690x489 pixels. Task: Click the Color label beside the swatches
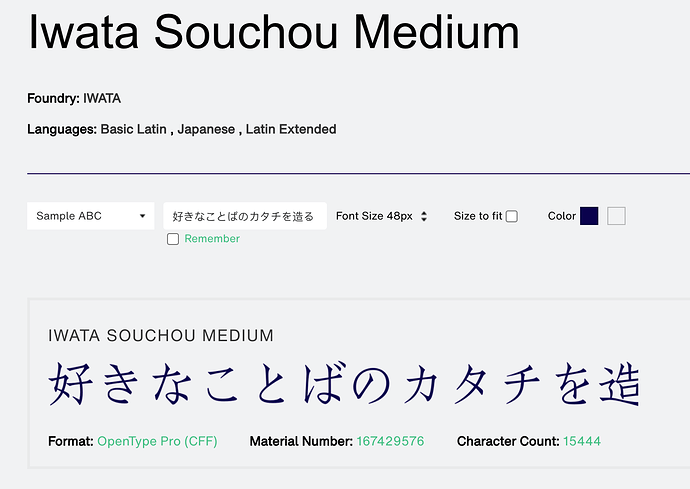point(562,216)
